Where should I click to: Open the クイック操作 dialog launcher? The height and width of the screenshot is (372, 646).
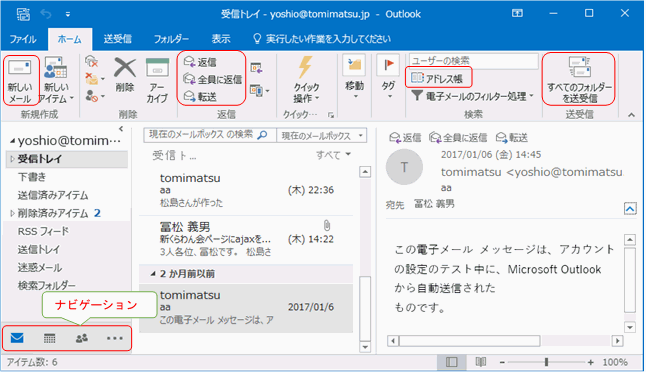pos(331,115)
